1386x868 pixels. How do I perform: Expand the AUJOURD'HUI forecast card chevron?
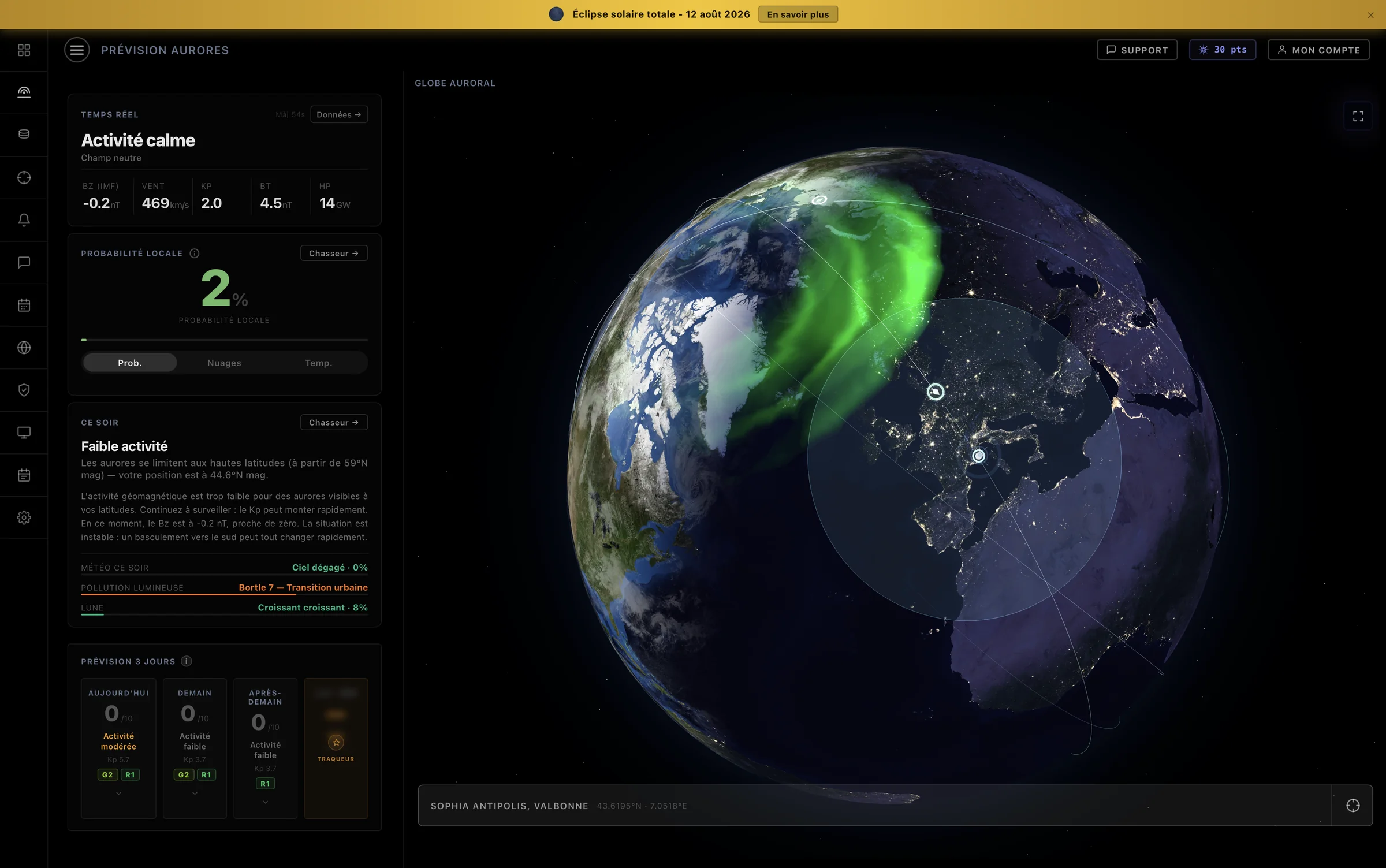pyautogui.click(x=118, y=793)
